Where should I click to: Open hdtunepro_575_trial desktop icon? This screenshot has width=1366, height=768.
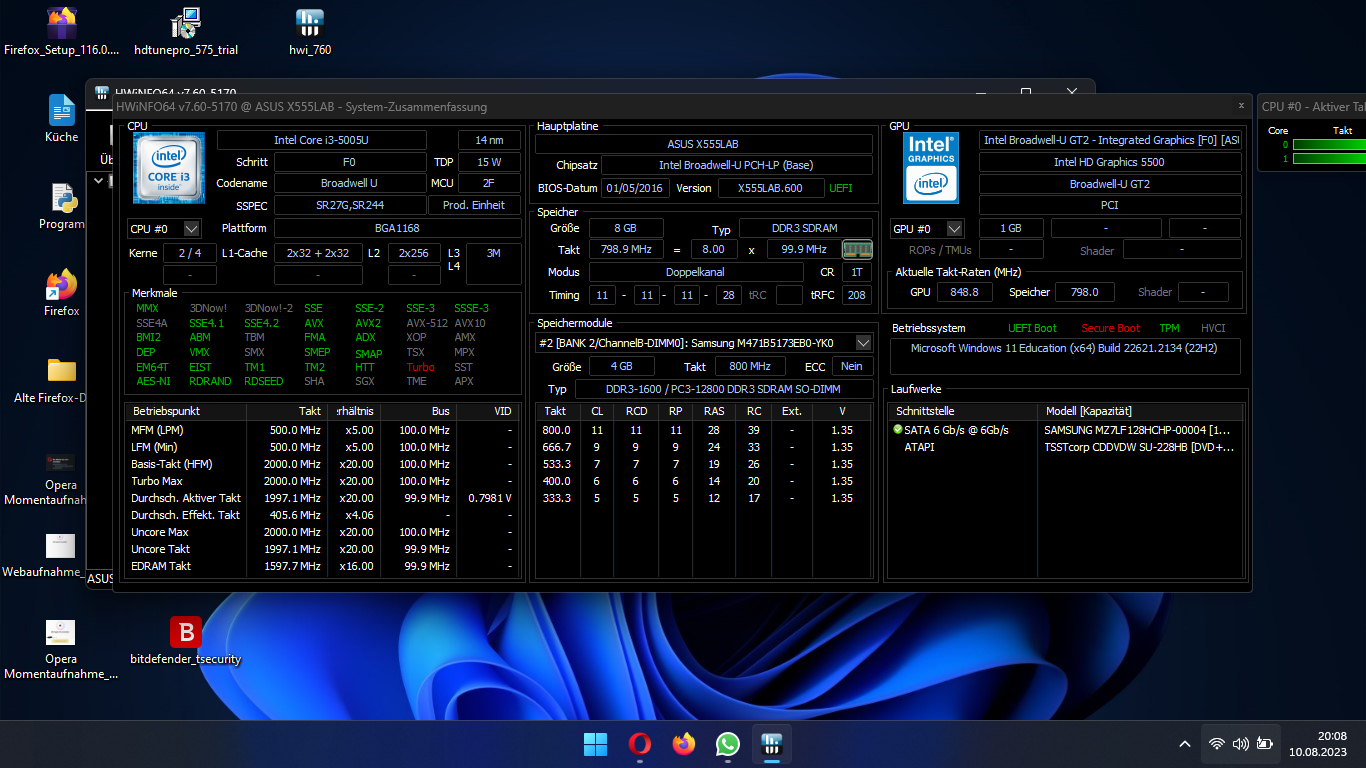click(x=186, y=32)
